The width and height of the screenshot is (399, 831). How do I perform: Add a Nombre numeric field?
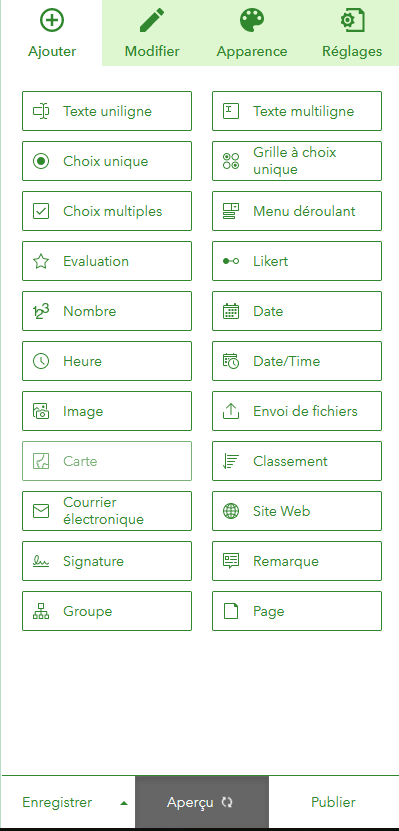click(107, 311)
